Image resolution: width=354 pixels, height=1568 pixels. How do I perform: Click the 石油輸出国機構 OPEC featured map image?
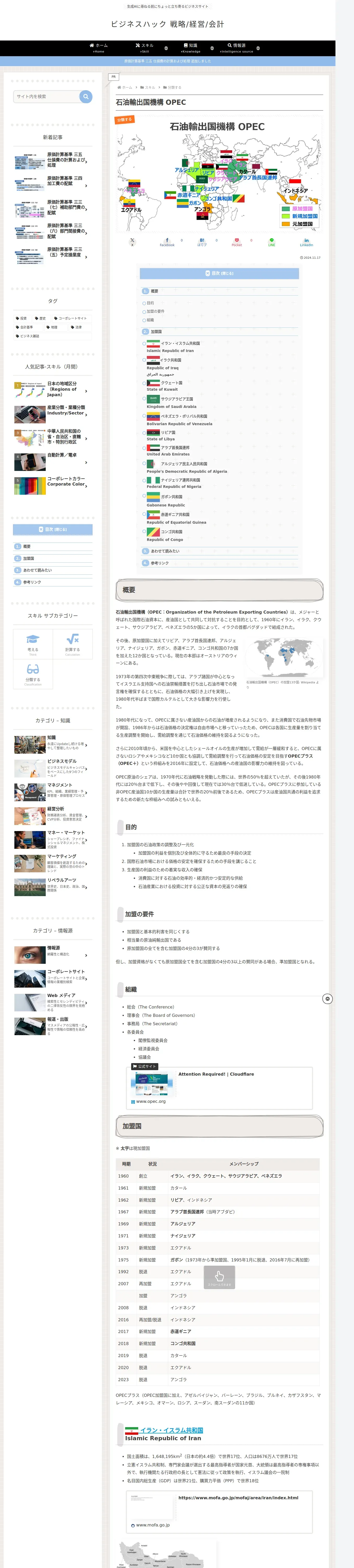click(219, 174)
